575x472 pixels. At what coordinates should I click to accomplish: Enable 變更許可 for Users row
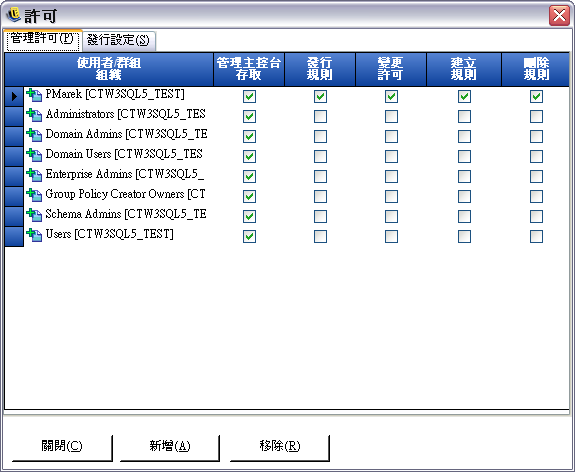tap(391, 237)
